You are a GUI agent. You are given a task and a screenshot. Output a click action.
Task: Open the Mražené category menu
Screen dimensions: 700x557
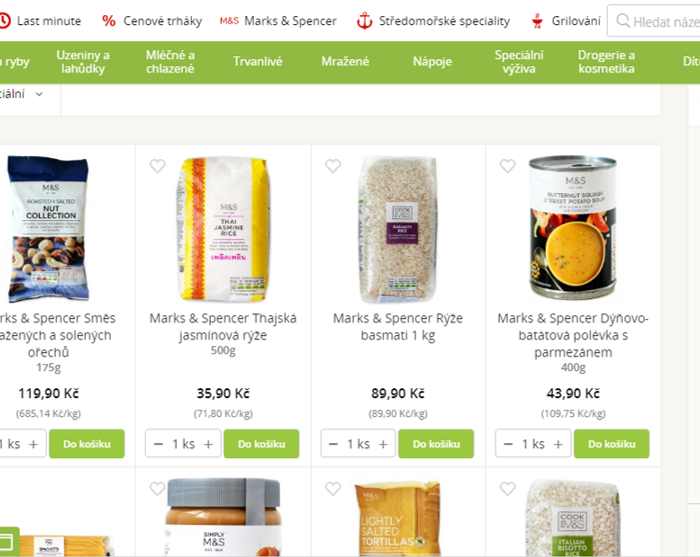click(x=345, y=62)
